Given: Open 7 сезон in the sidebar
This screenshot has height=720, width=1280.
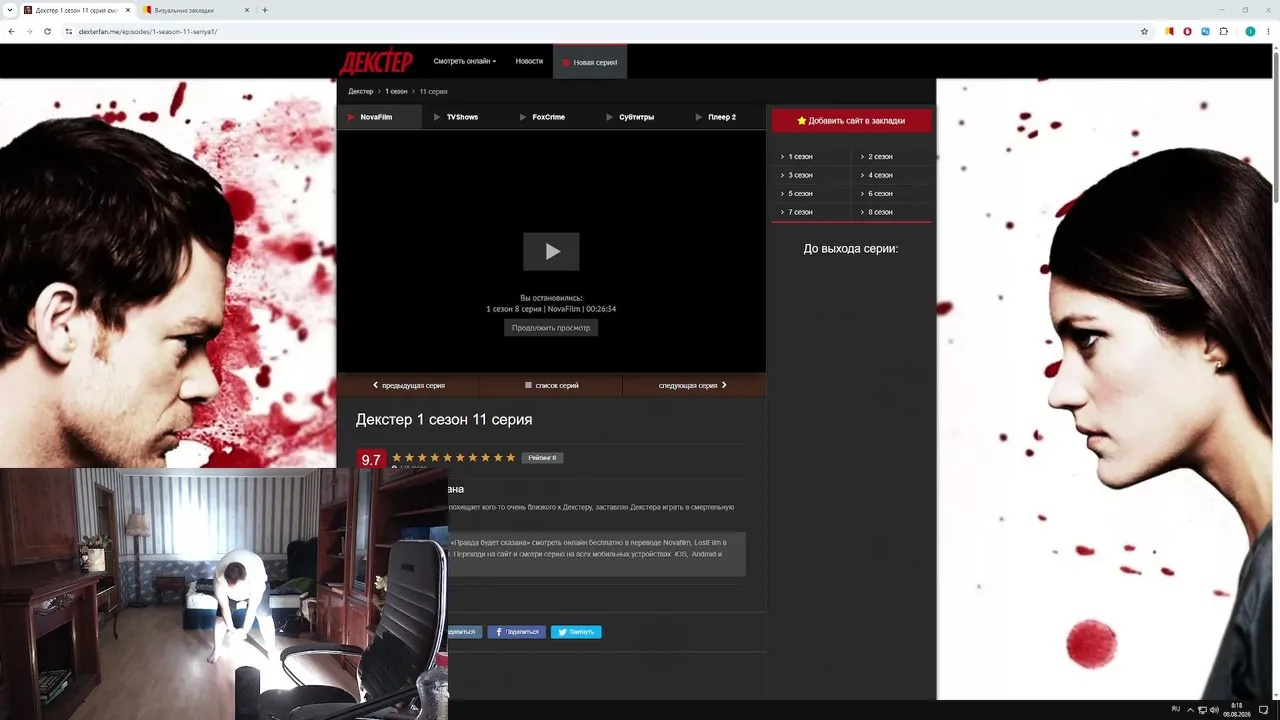Looking at the screenshot, I should point(799,212).
